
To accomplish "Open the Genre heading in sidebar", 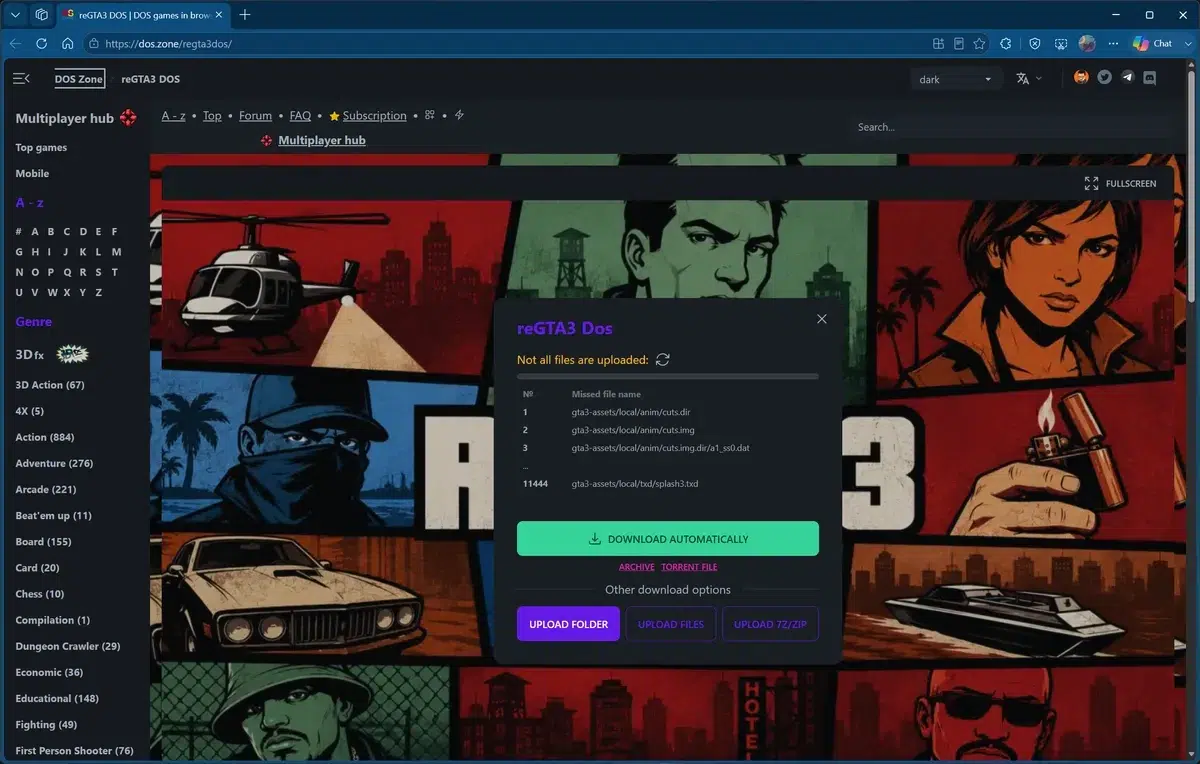I will pyautogui.click(x=33, y=322).
